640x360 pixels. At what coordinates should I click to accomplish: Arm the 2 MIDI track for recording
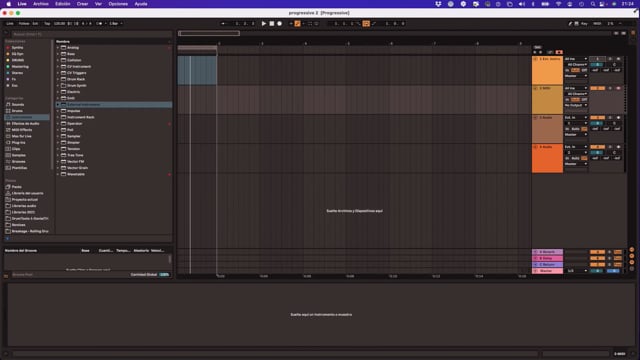pyautogui.click(x=618, y=88)
